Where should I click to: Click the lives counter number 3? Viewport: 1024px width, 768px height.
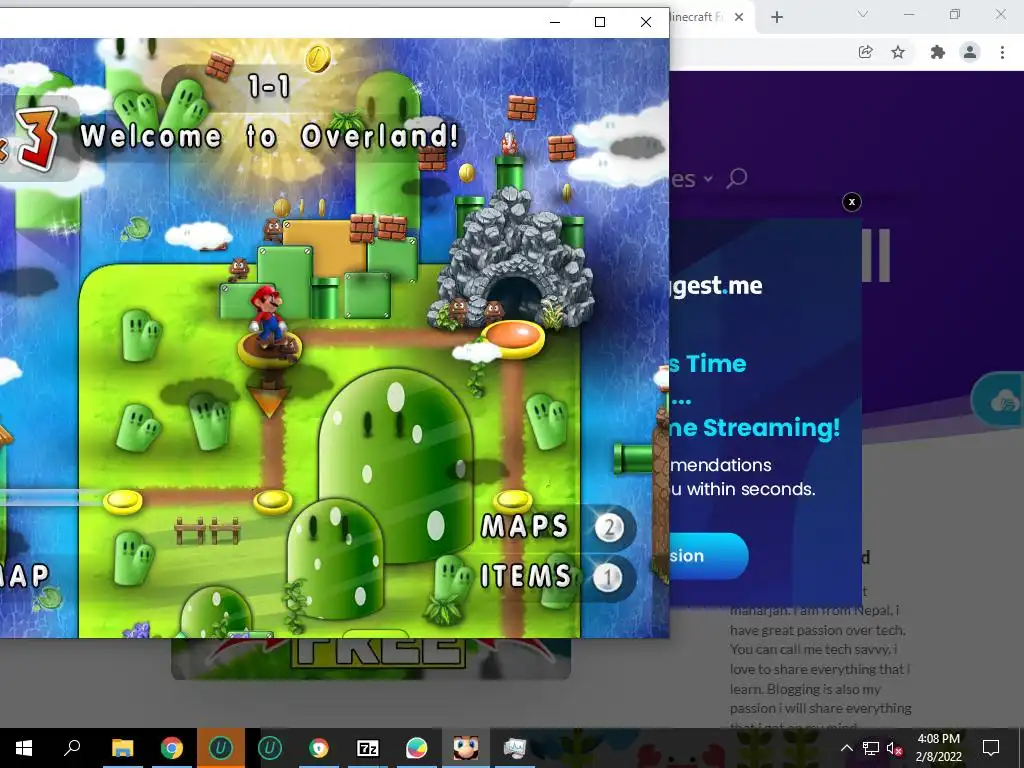point(37,138)
